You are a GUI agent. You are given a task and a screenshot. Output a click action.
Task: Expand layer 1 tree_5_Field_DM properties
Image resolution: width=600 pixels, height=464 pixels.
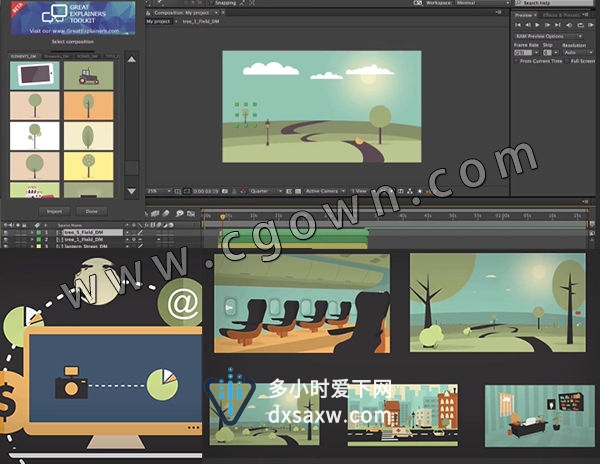(x=32, y=233)
